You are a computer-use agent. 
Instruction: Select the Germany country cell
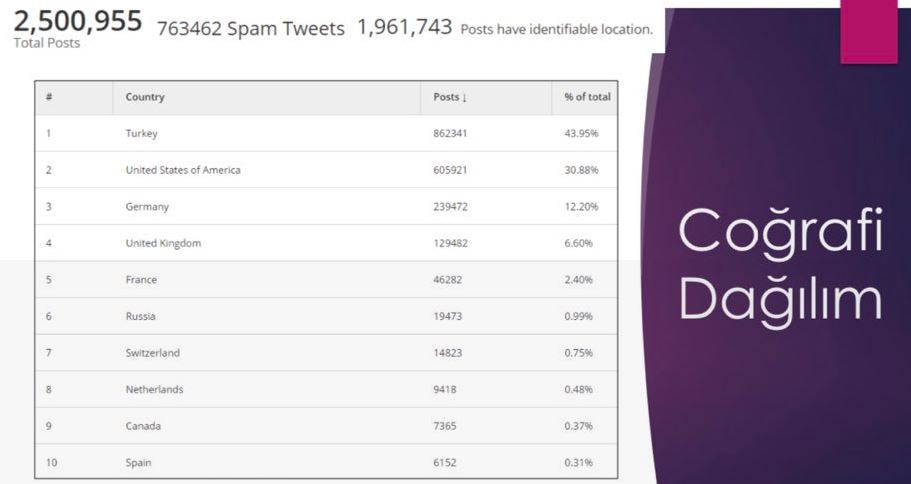pos(147,207)
